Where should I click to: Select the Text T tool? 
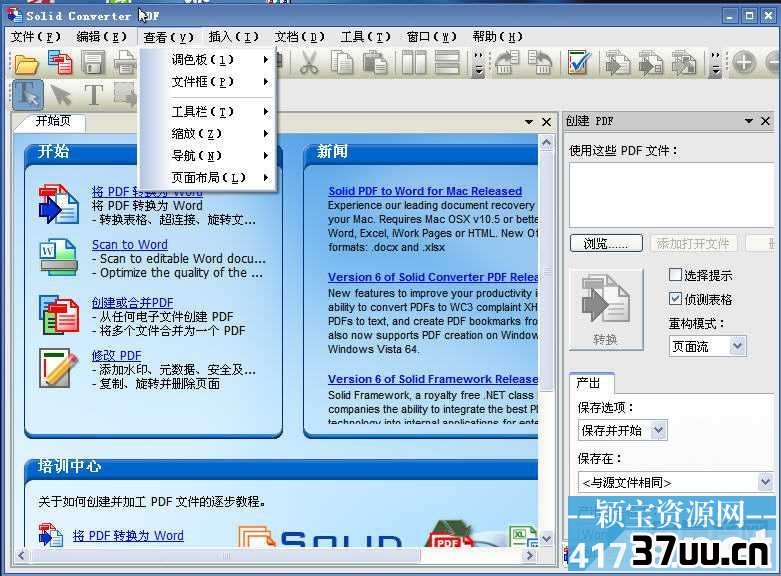[x=93, y=95]
